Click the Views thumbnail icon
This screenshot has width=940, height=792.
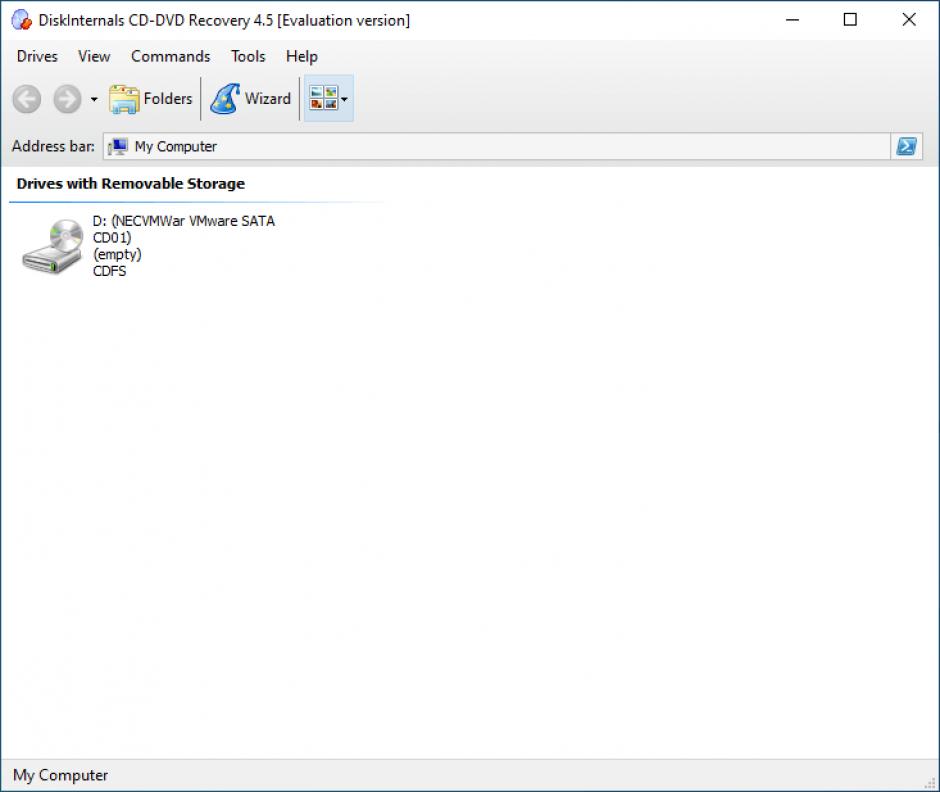pyautogui.click(x=324, y=98)
